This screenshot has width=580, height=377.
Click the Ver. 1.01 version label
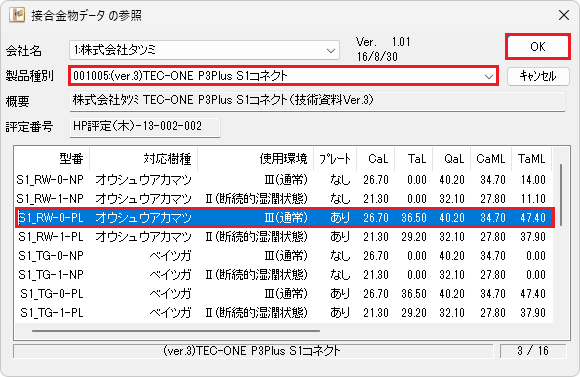(383, 42)
